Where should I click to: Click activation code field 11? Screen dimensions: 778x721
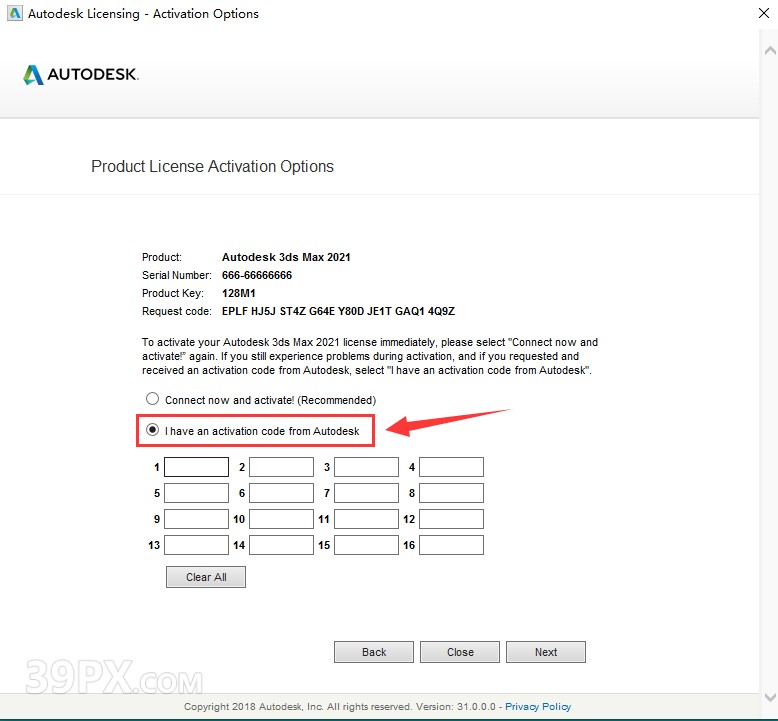(x=366, y=519)
